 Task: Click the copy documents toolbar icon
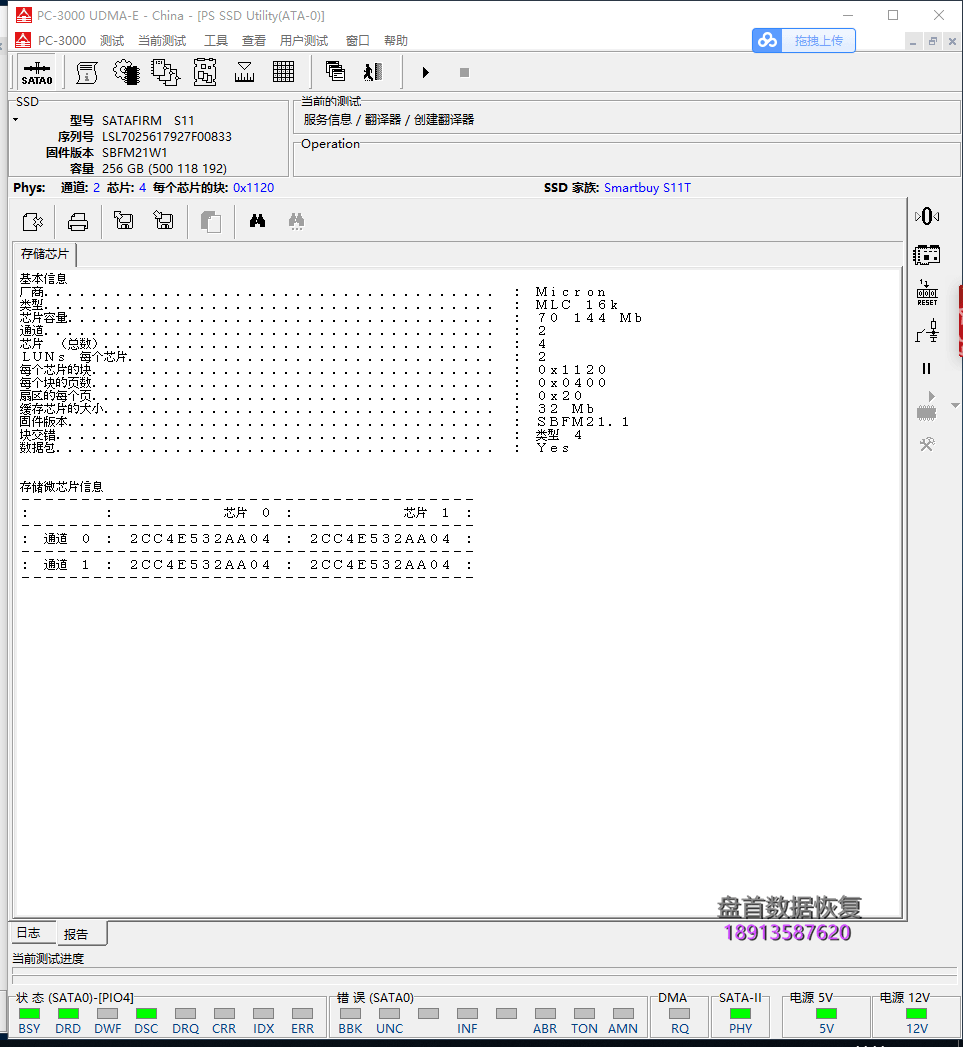(165, 73)
